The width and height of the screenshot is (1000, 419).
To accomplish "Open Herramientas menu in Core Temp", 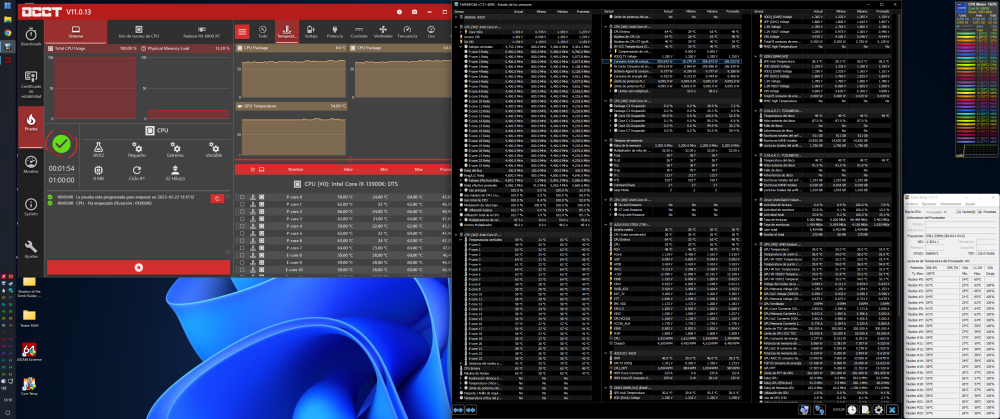I will pos(948,204).
